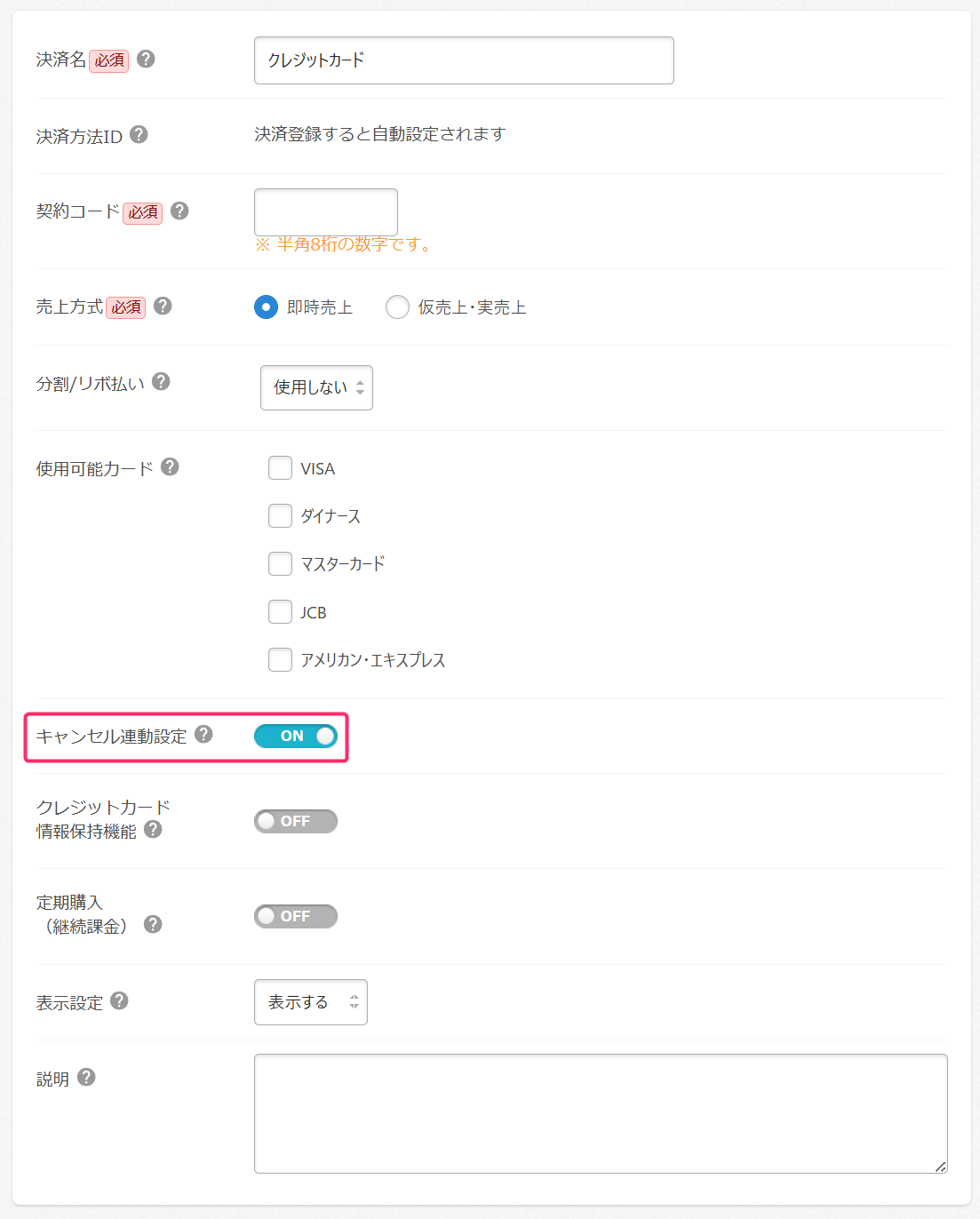Enable クレジットカード情報保持機能 toggle
The height and width of the screenshot is (1219, 980).
[296, 821]
